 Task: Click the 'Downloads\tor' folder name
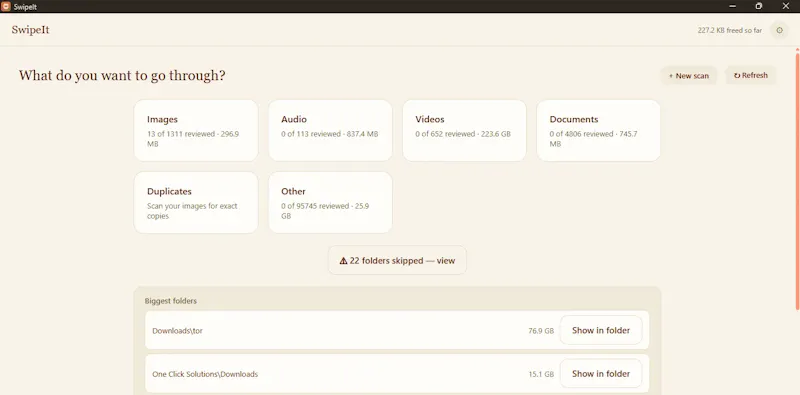point(178,331)
